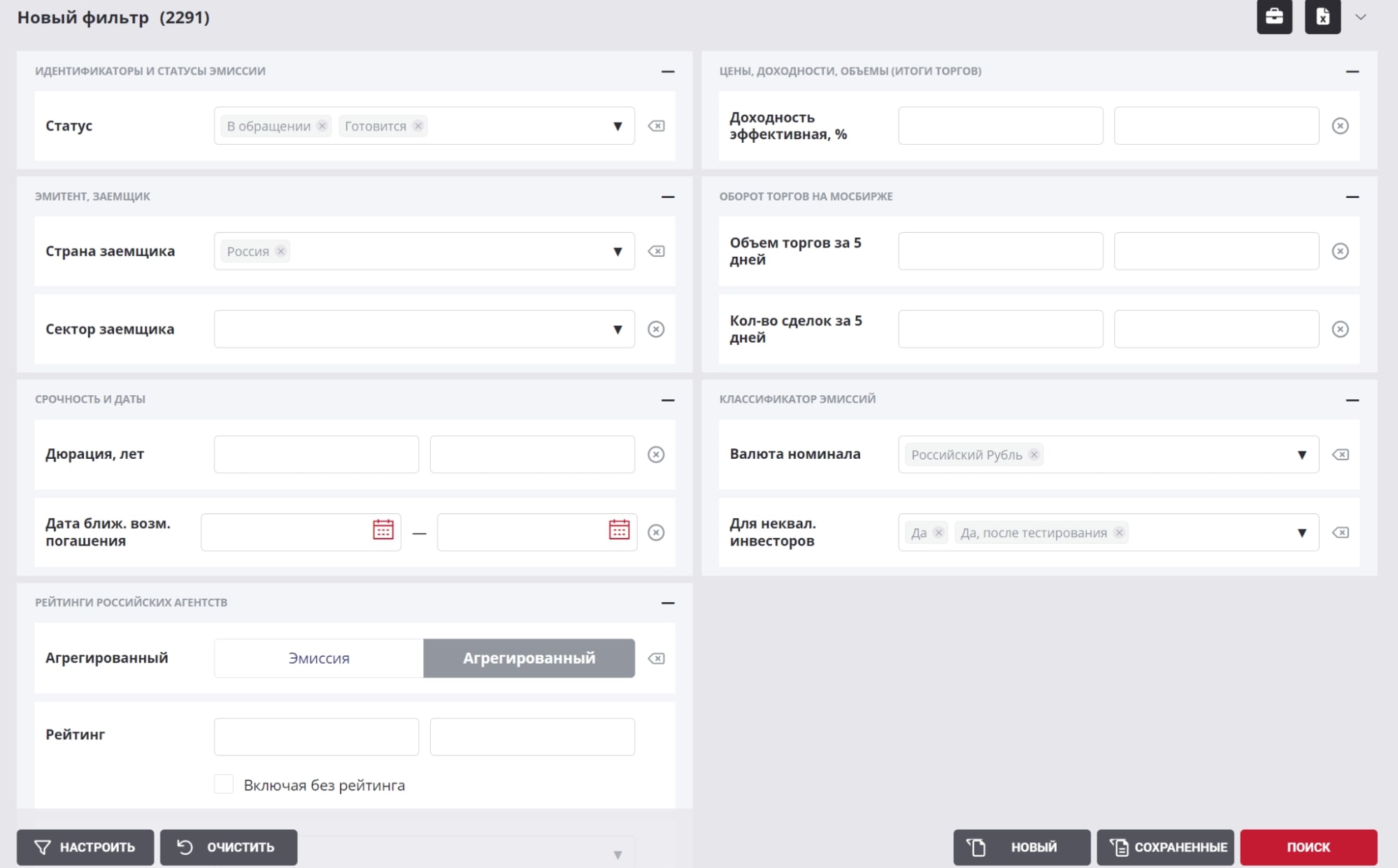Image resolution: width=1398 pixels, height=868 pixels.
Task: Focus the minimum Доходность эффективная field
Action: [x=1000, y=126]
